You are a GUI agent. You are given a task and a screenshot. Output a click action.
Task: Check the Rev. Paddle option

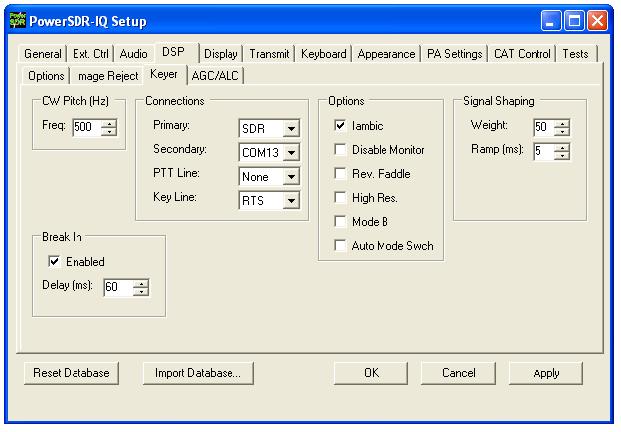[340, 174]
